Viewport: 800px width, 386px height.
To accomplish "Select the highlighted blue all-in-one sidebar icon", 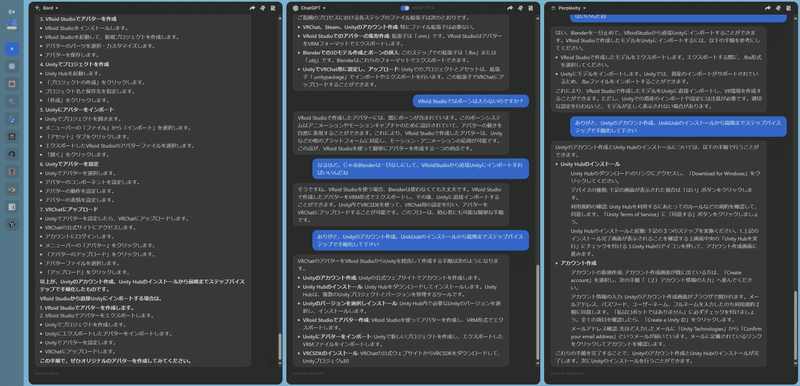I will tap(12, 48).
